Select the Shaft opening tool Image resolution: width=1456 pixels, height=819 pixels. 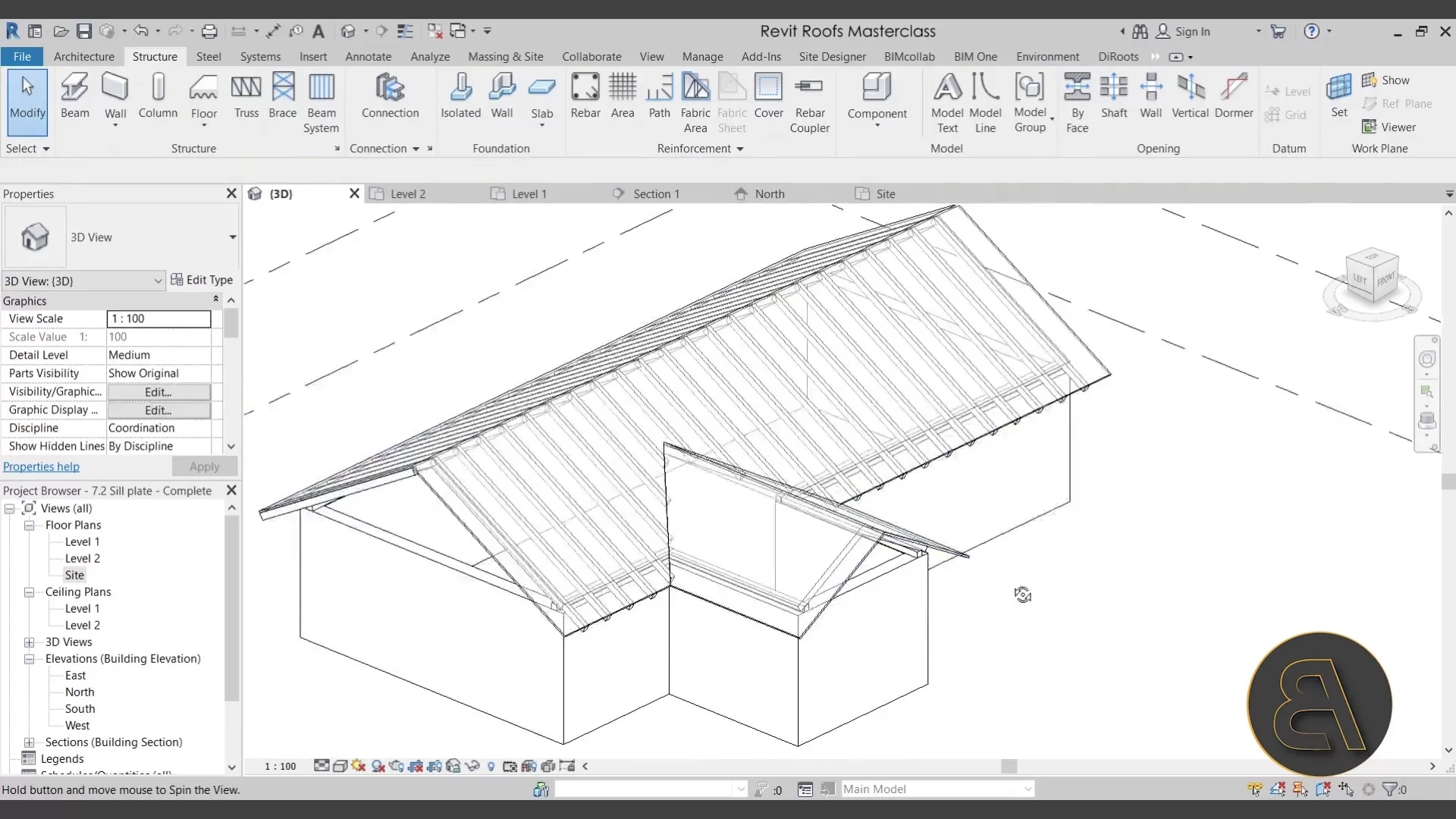point(1114,96)
